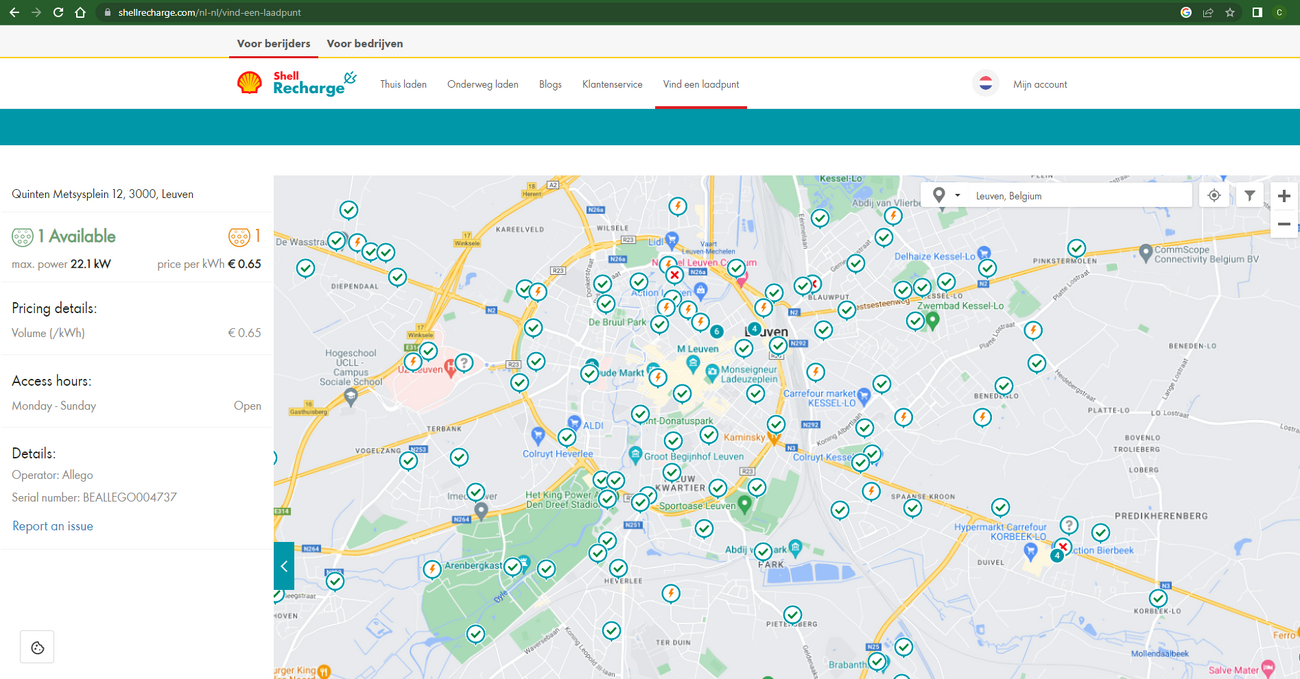Click the Abdij van Park pin

click(795, 548)
